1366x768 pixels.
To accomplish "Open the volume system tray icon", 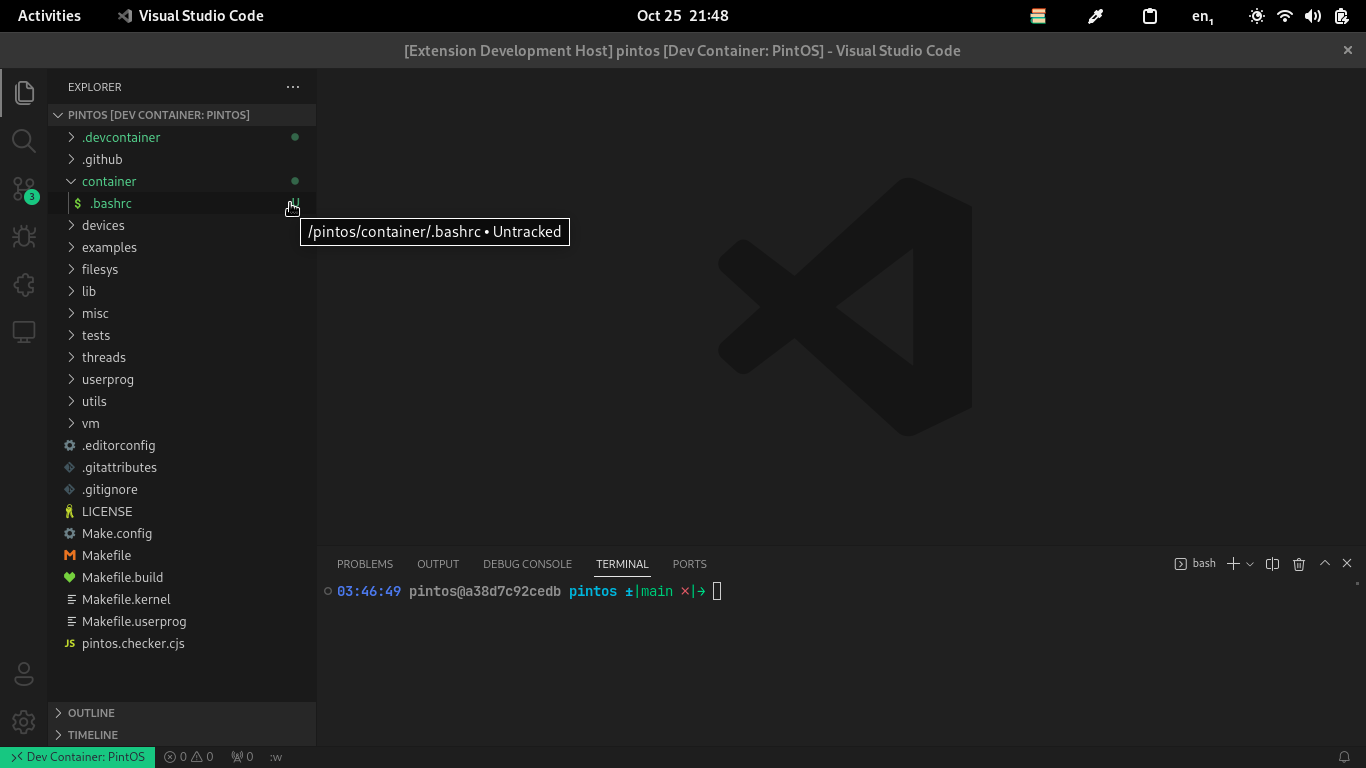I will tap(1313, 16).
